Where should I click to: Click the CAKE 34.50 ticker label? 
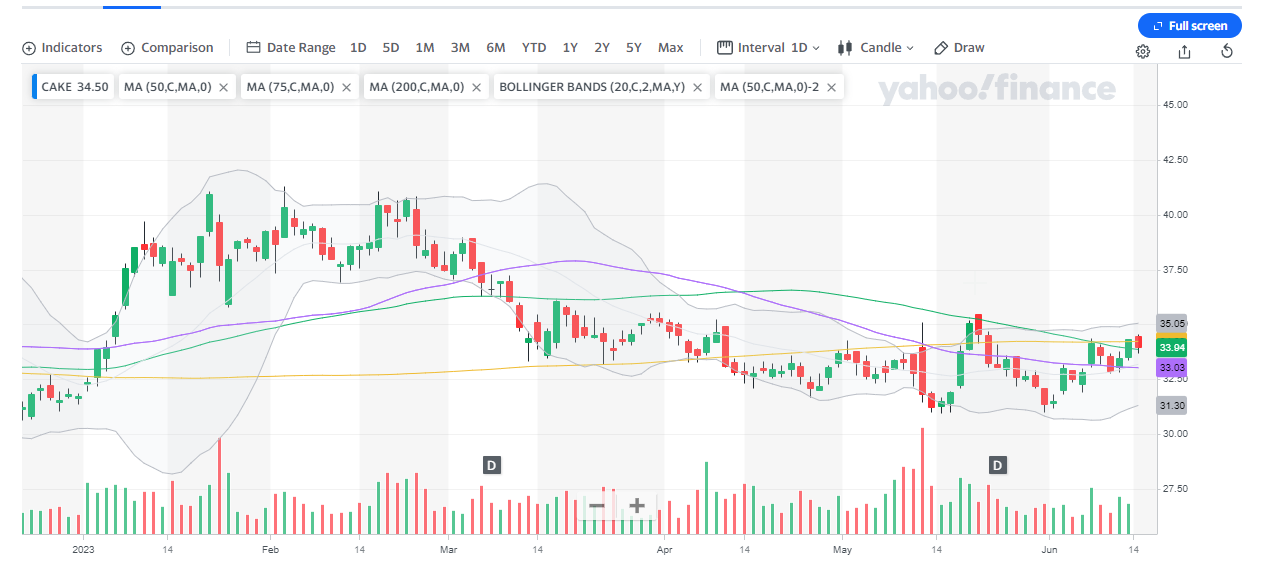(74, 88)
